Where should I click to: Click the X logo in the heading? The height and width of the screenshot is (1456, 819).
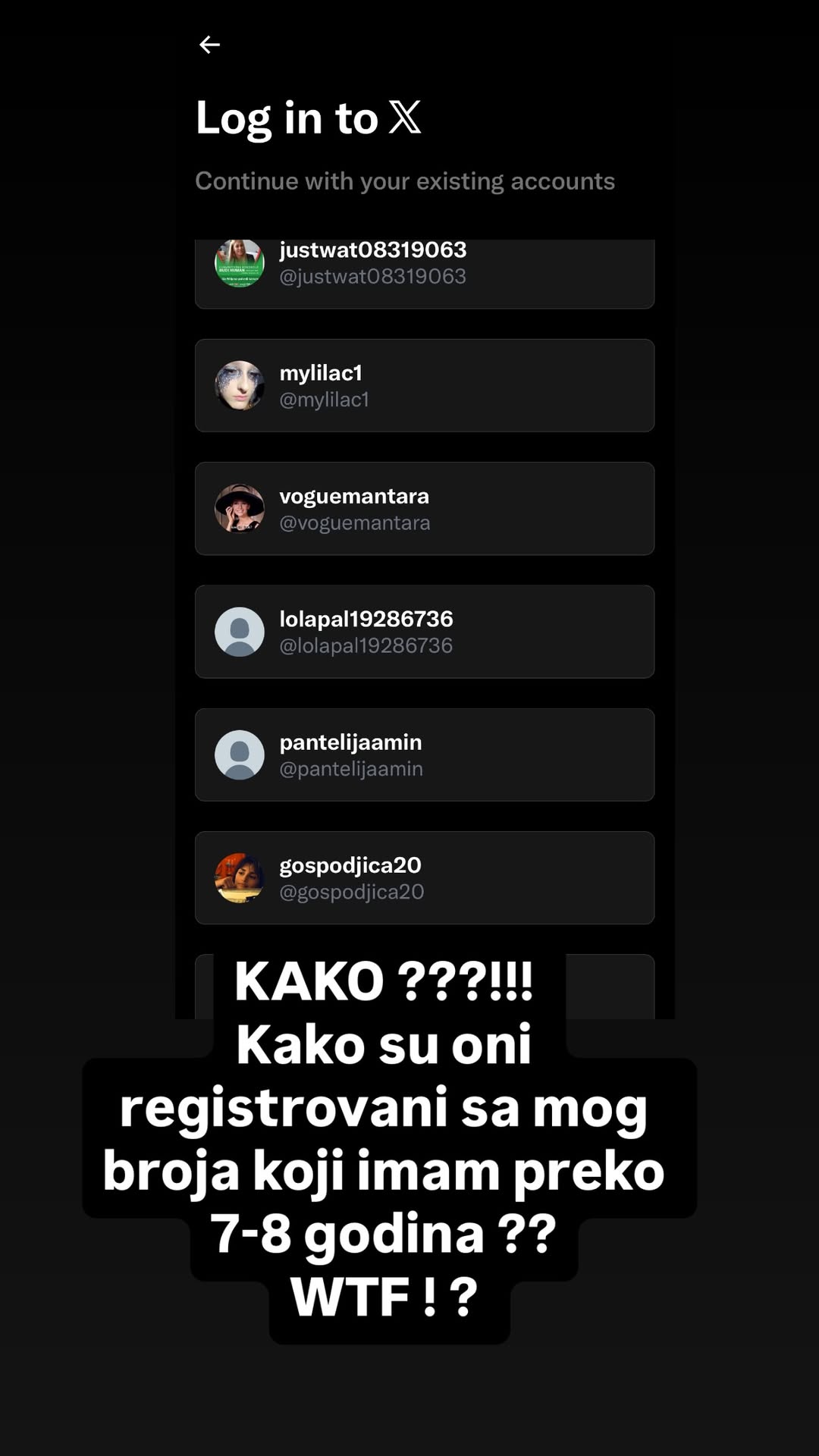[x=405, y=118]
